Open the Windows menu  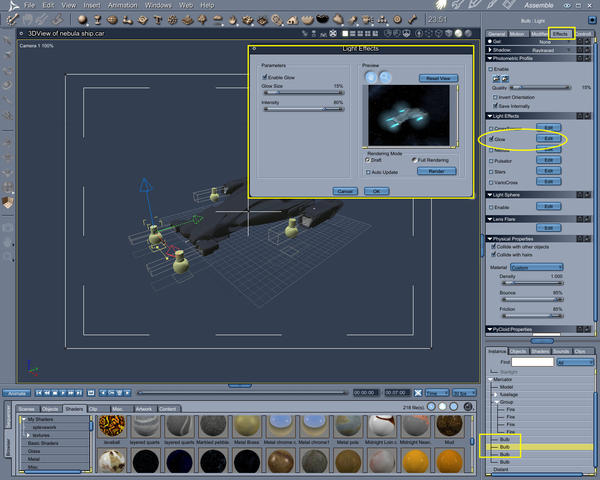[158, 5]
